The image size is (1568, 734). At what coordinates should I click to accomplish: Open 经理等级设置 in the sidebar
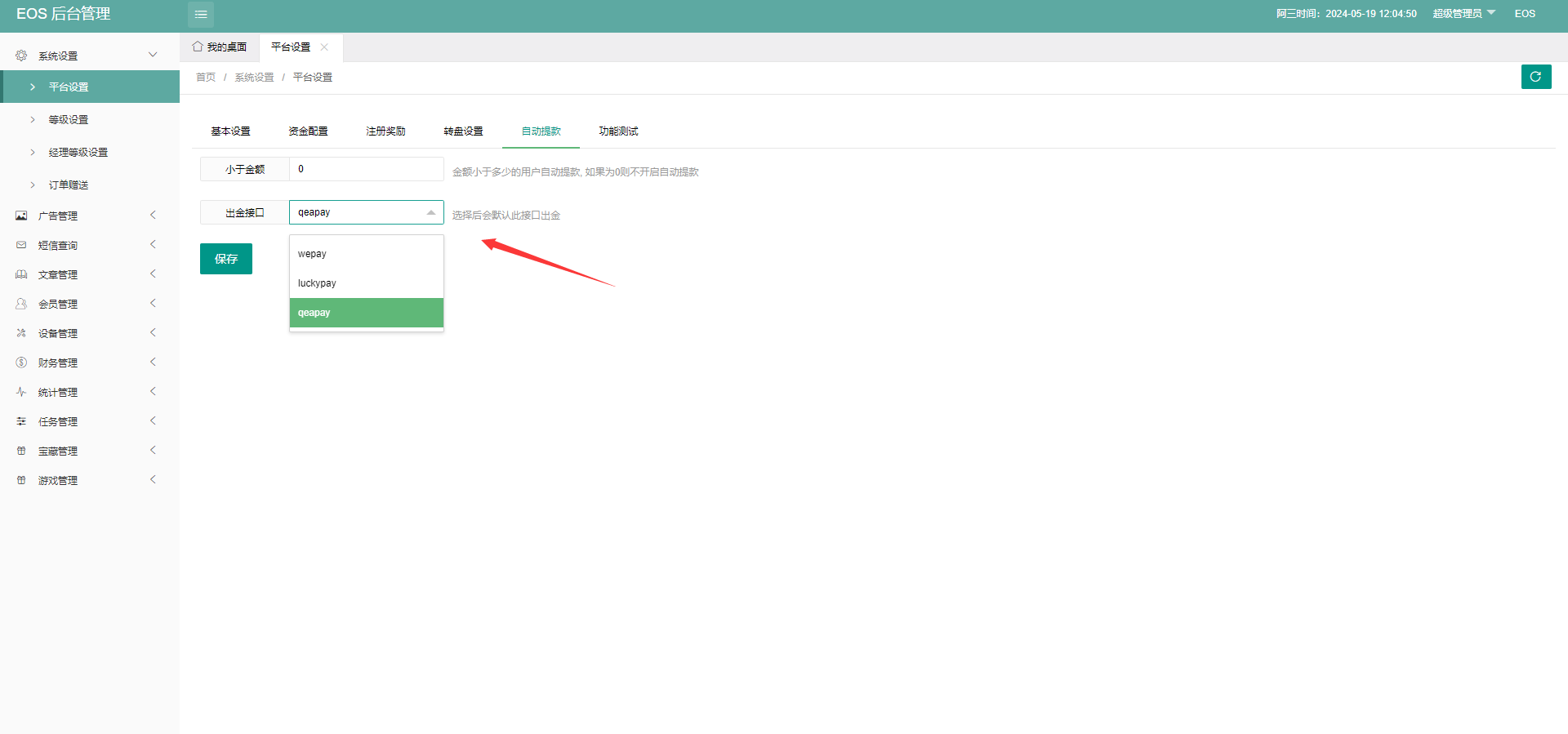coord(90,152)
